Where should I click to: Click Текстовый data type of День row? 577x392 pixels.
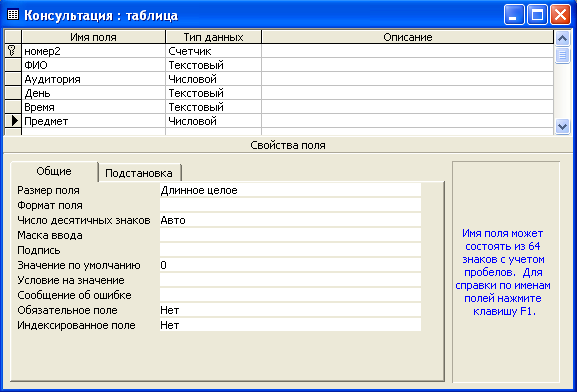tap(213, 93)
